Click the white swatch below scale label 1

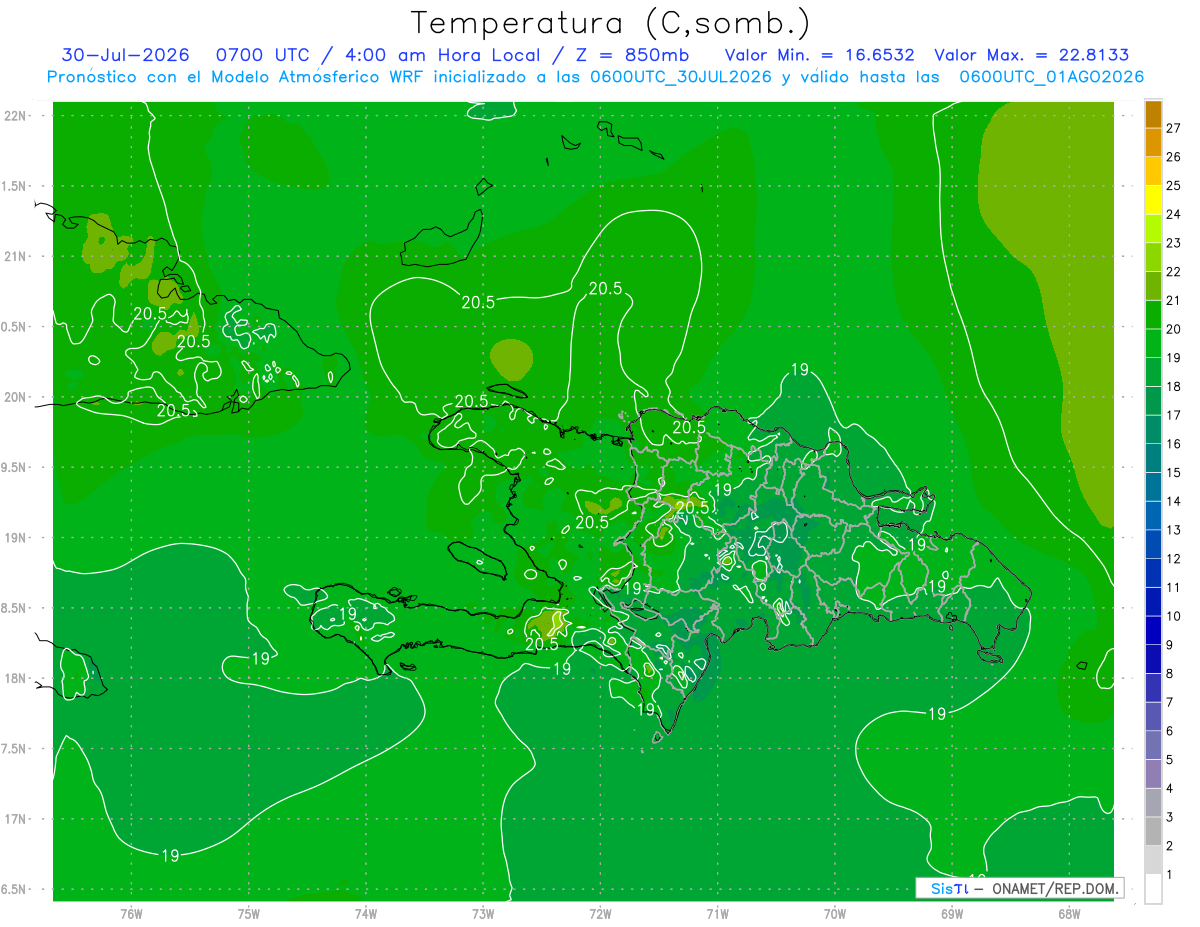click(x=1153, y=889)
